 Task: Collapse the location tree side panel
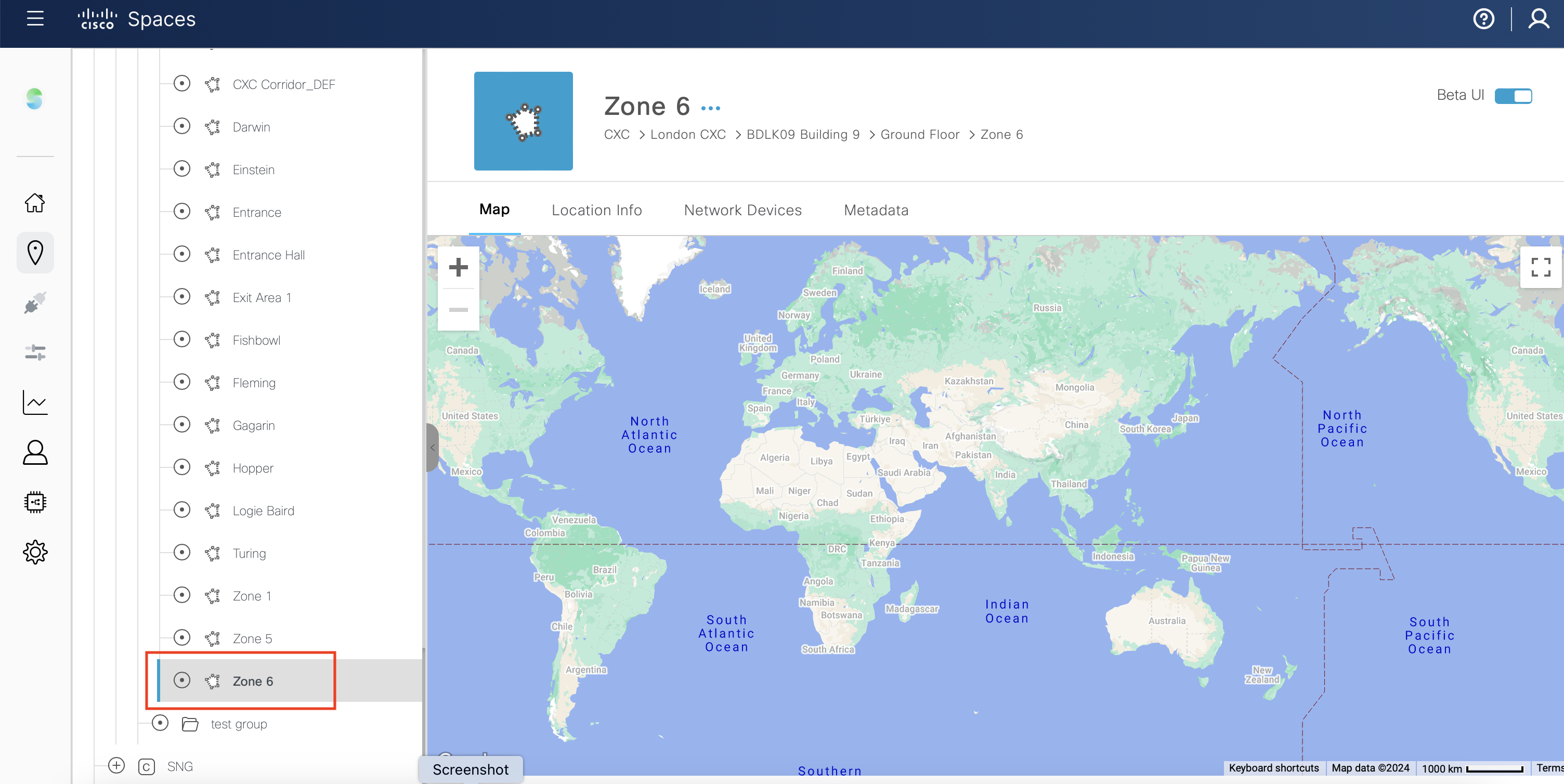[432, 448]
